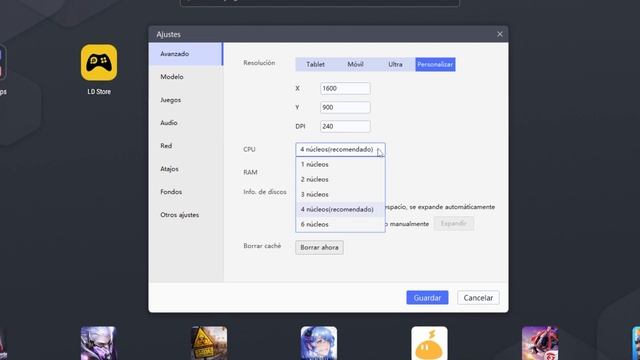Open the Red settings tab
Screen dimensions: 640x360
(186, 146)
